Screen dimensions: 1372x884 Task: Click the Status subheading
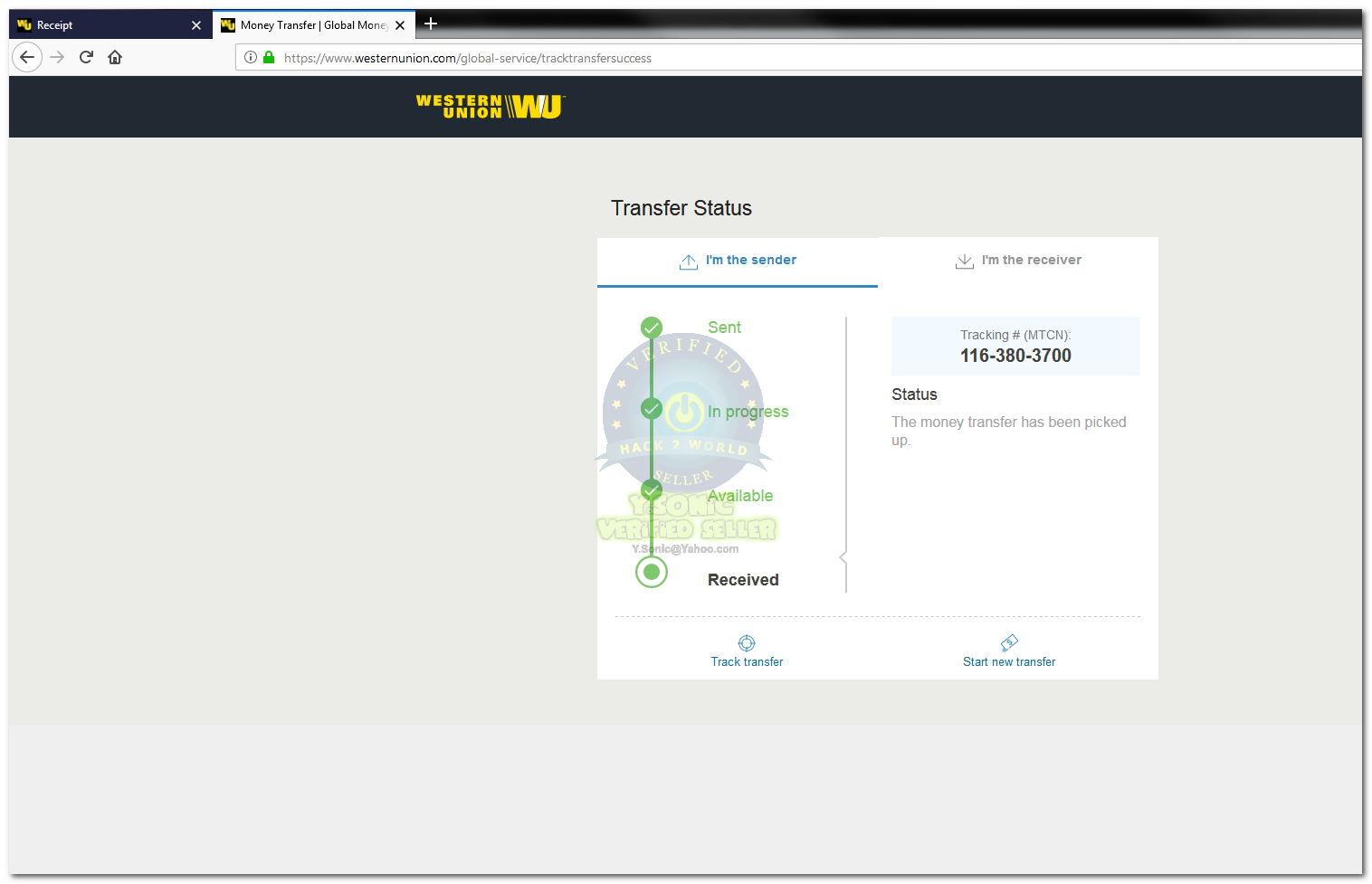click(x=914, y=394)
